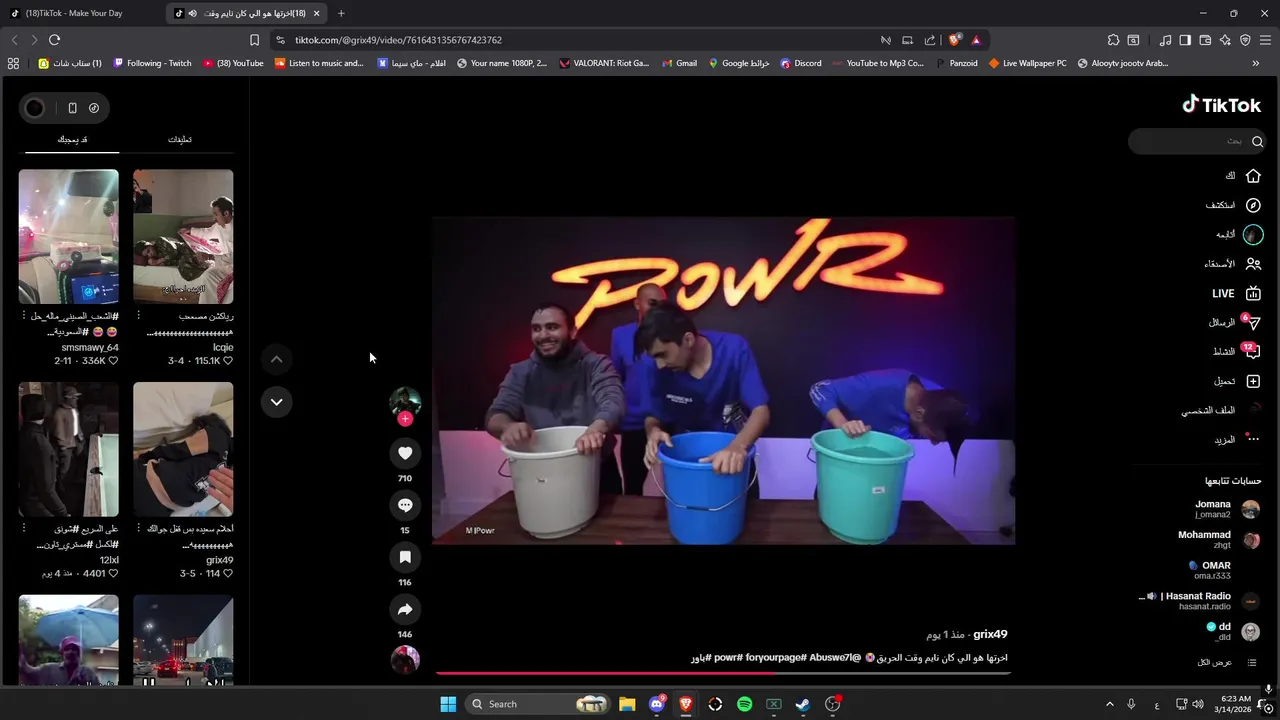Switch to the comments (تعليقات) tab
1280x720 pixels.
click(180, 139)
